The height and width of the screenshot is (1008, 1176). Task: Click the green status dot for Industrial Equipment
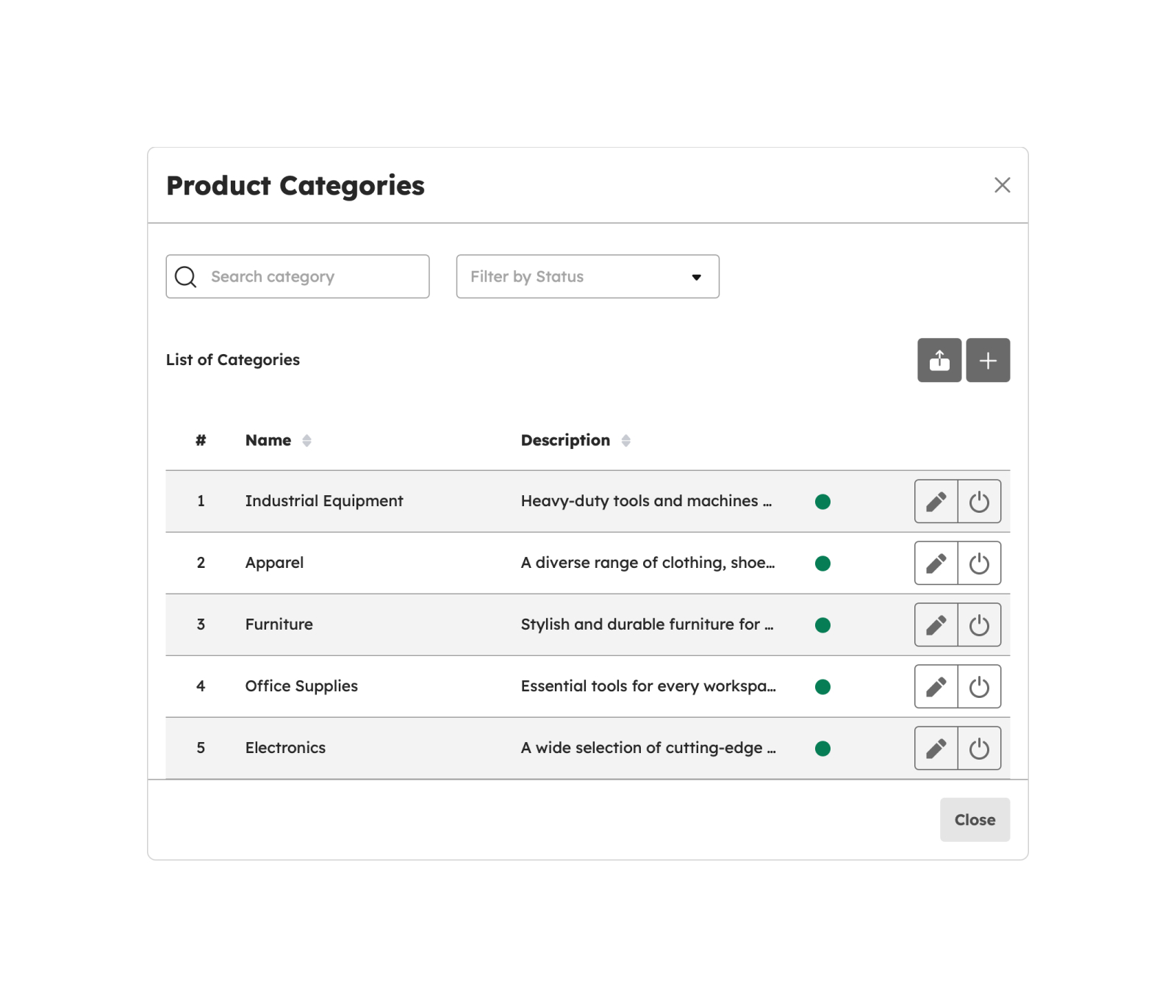pos(822,502)
